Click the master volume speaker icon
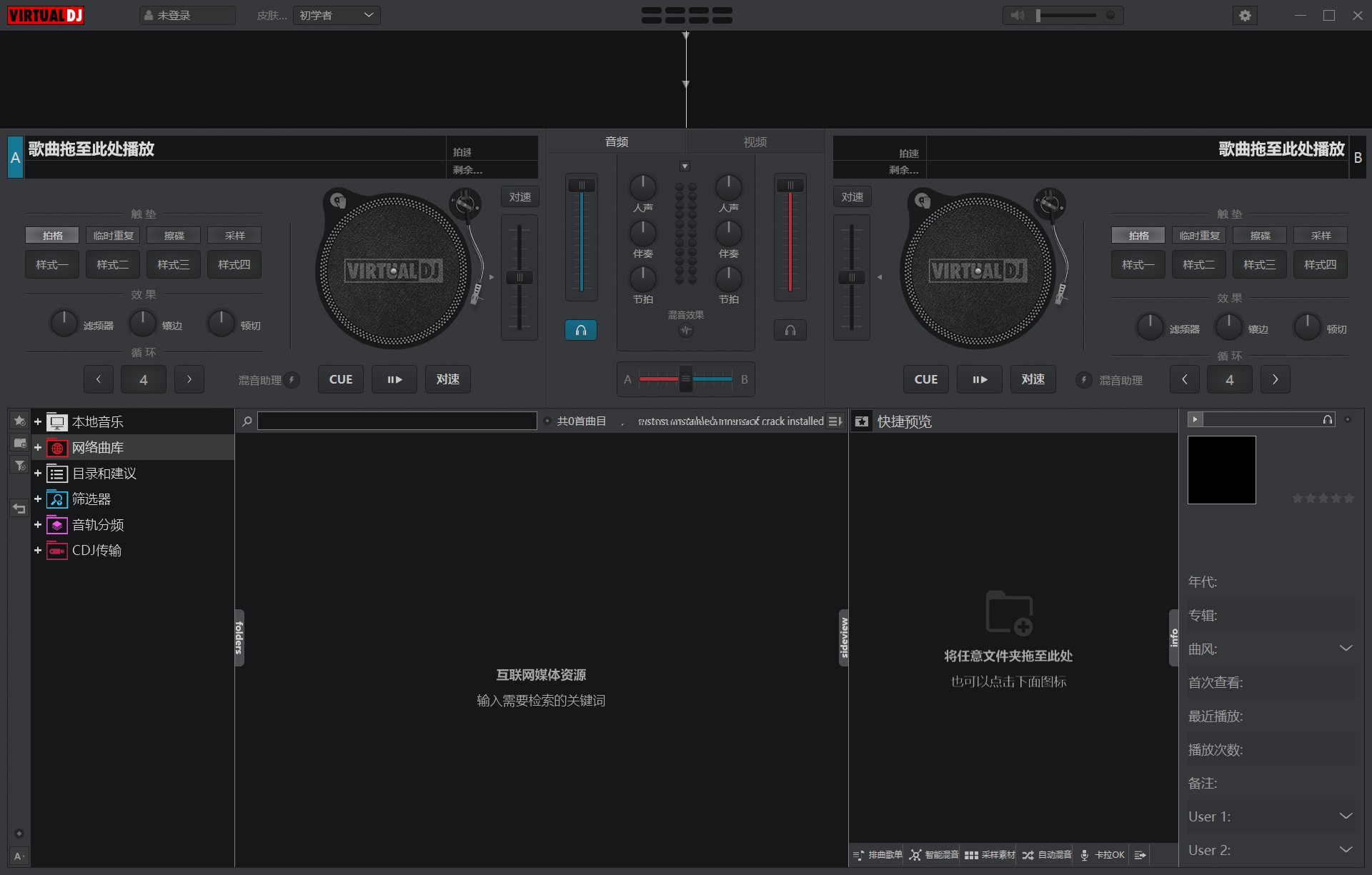 tap(1018, 15)
